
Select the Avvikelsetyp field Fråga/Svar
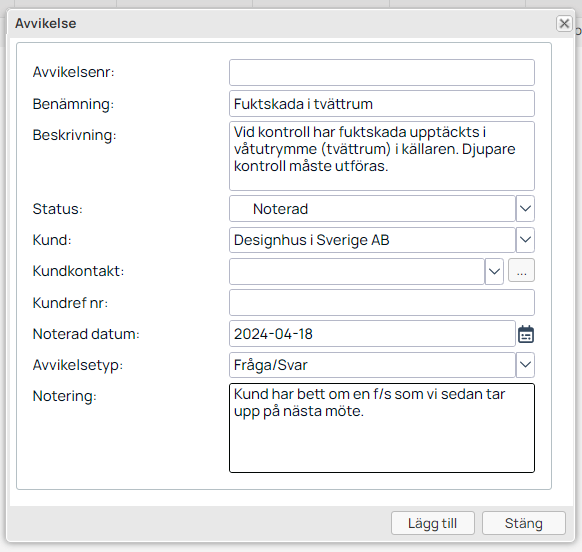(372, 365)
